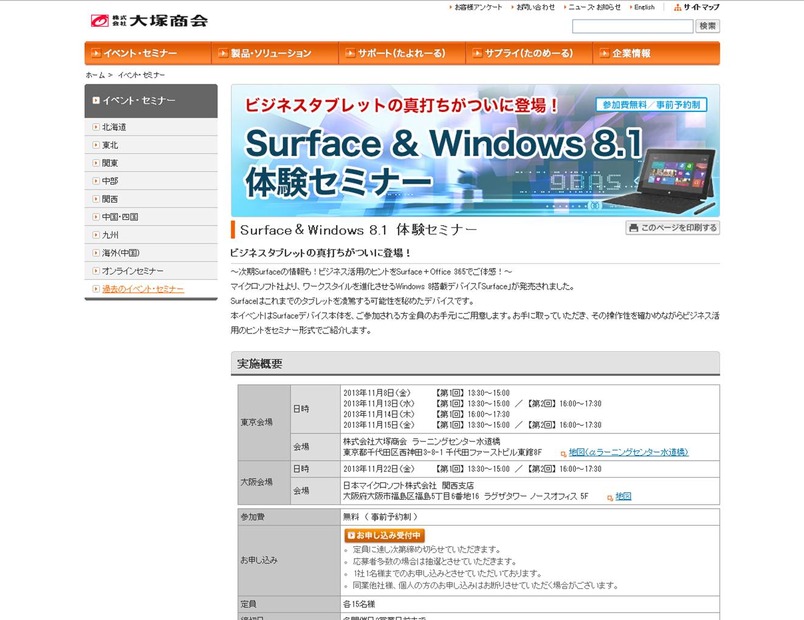Click the 実施概要 section heading
The height and width of the screenshot is (620, 804).
[475, 364]
